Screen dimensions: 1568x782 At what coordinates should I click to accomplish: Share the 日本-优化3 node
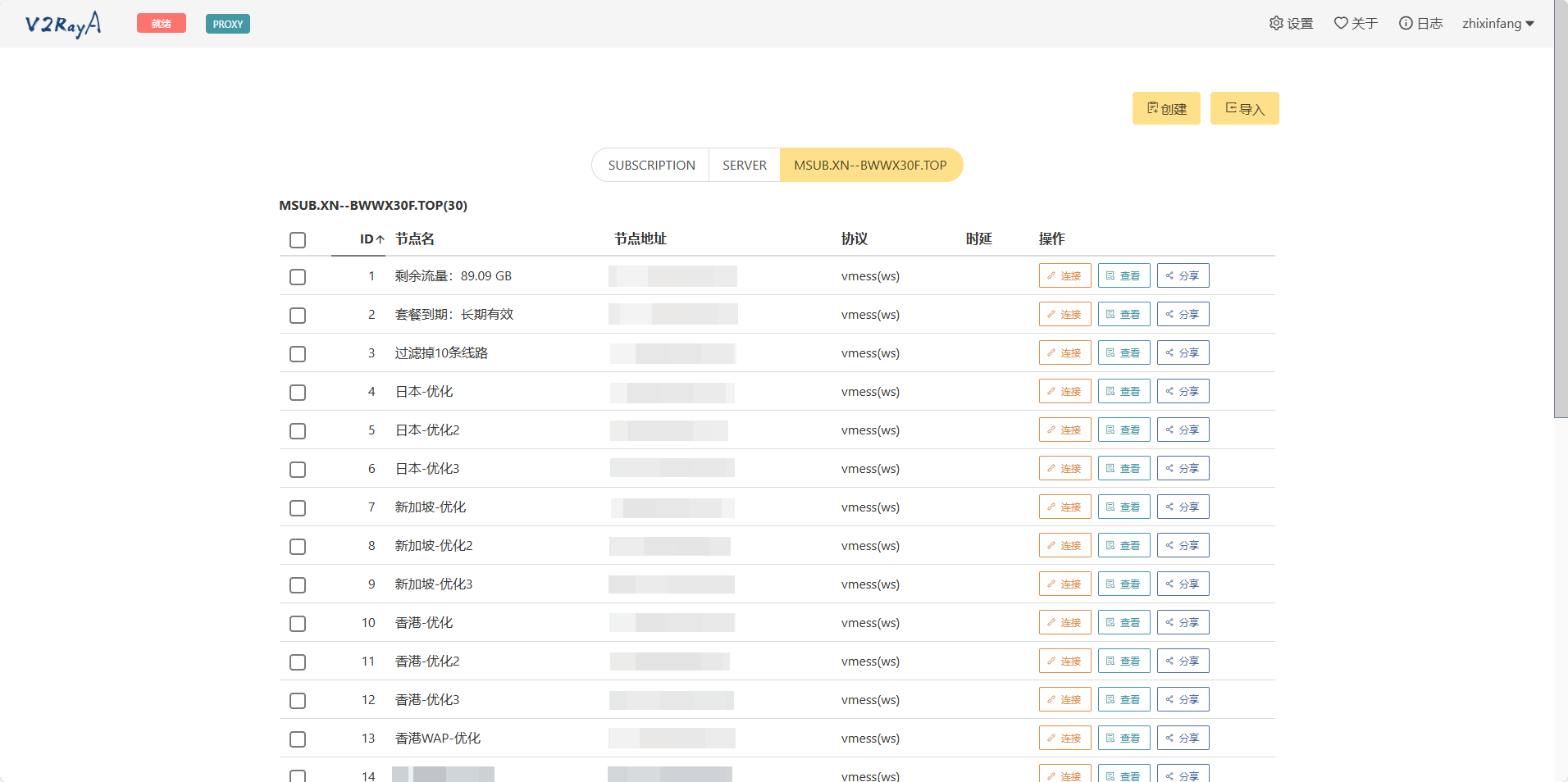pos(1183,468)
